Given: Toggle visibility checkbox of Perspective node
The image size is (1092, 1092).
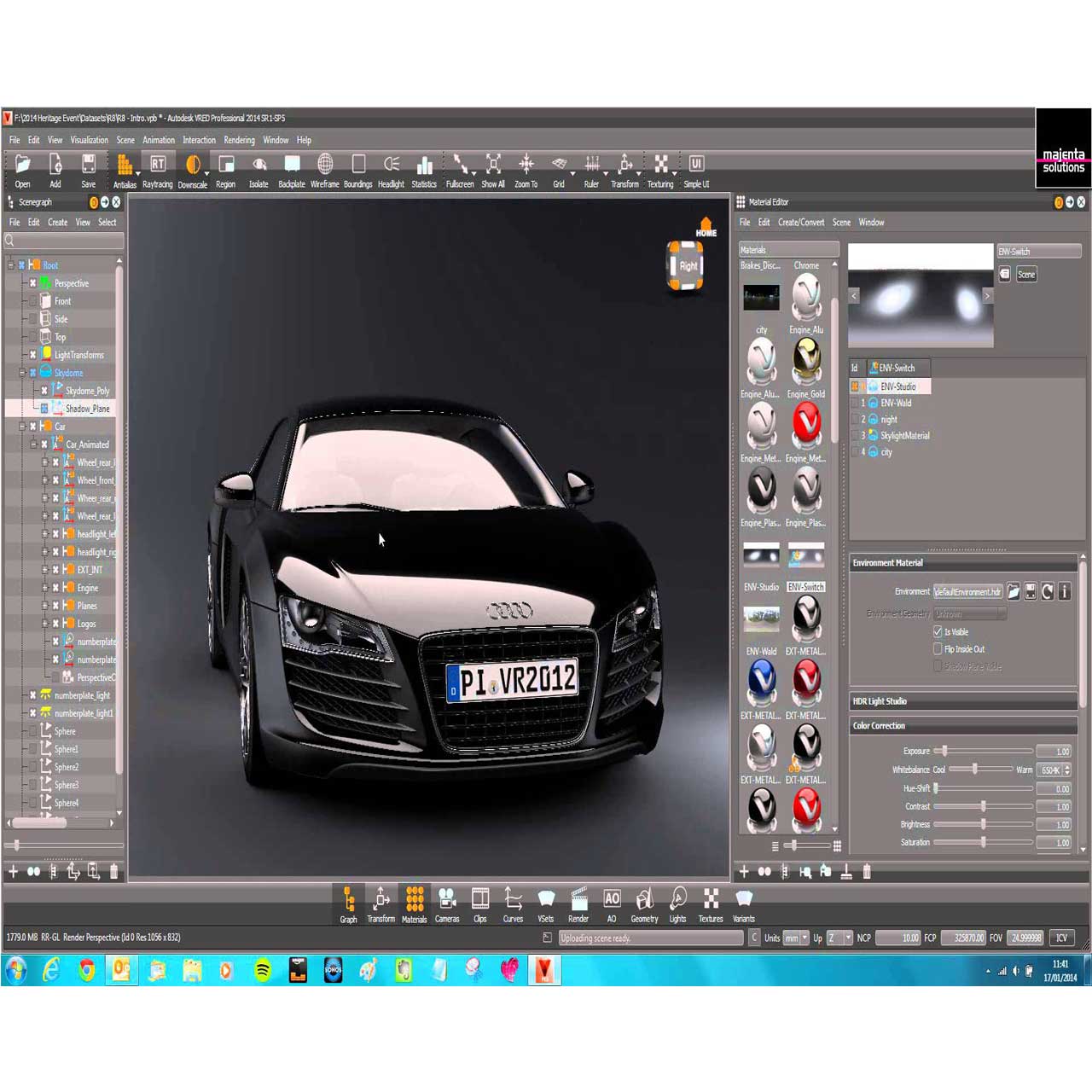Looking at the screenshot, I should [33, 283].
